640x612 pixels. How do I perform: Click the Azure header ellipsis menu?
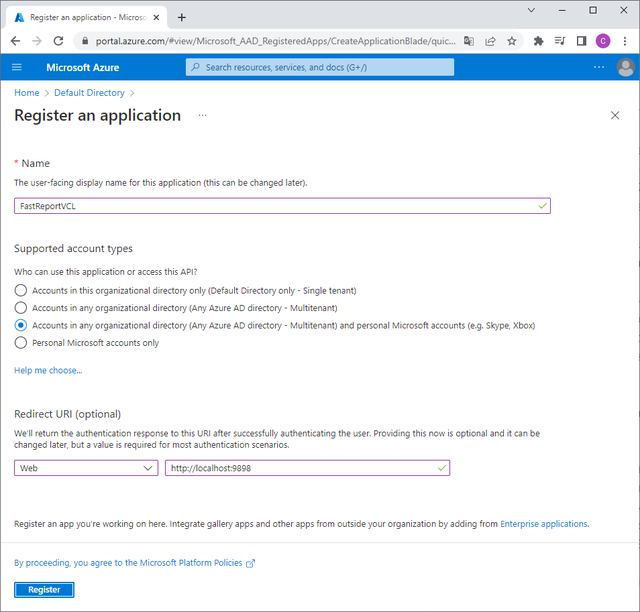coord(599,67)
